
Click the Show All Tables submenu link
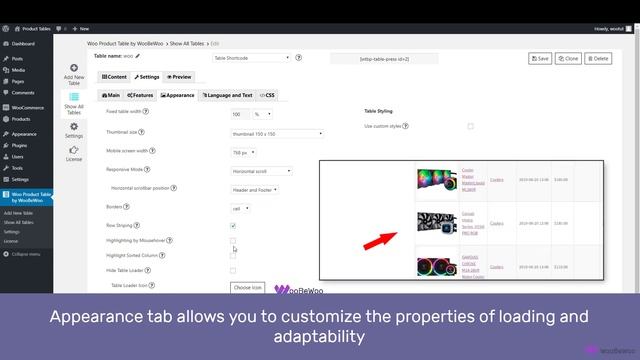[19, 222]
